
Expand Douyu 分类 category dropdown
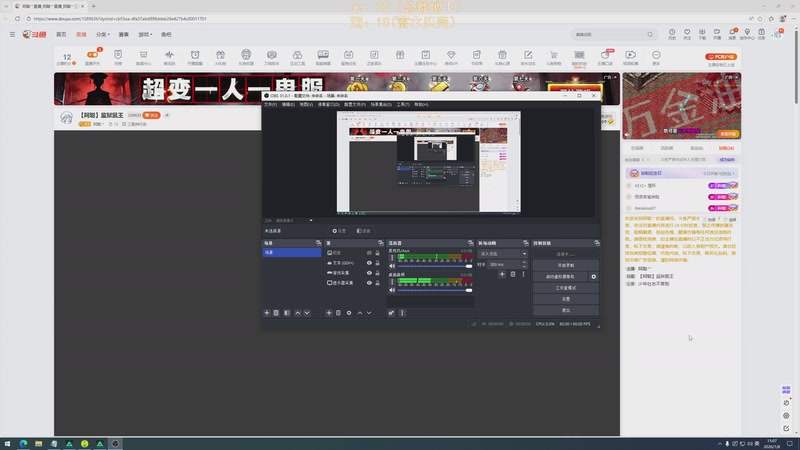pyautogui.click(x=103, y=34)
